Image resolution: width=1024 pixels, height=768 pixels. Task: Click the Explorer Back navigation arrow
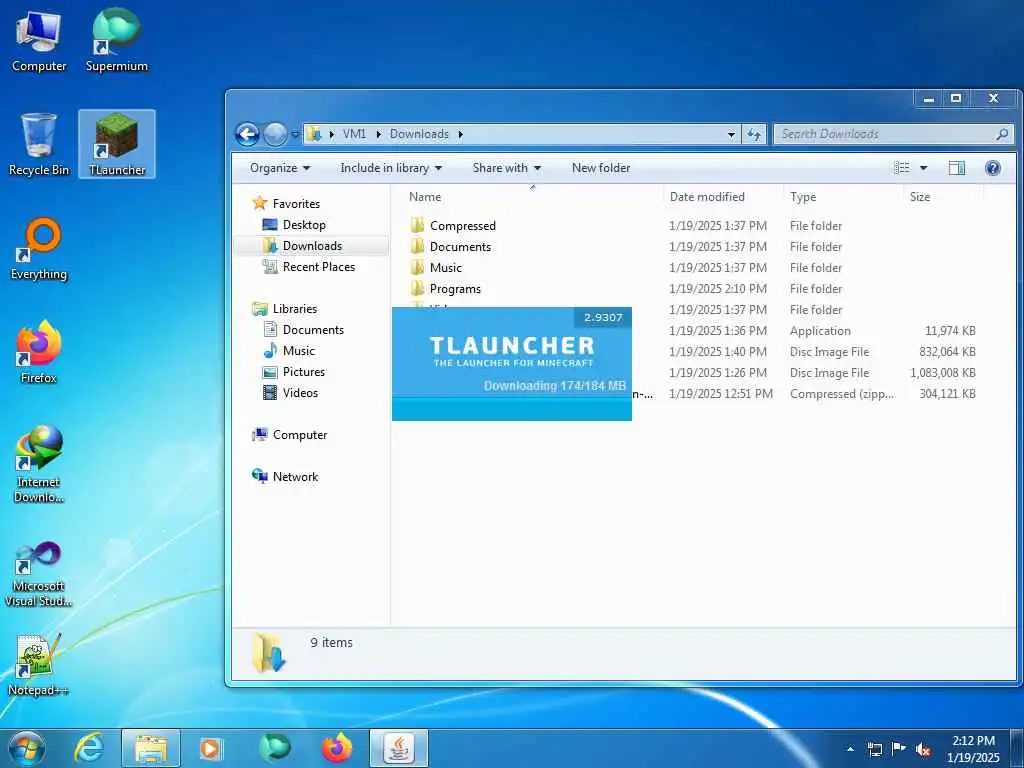pyautogui.click(x=248, y=134)
